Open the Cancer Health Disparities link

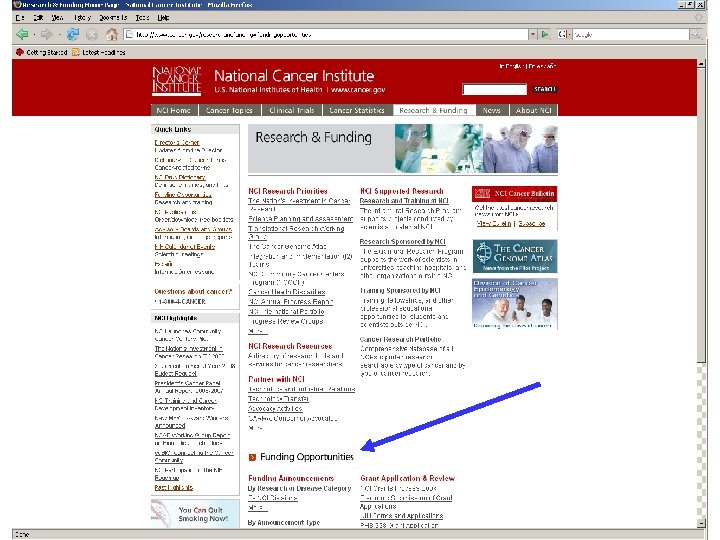pyautogui.click(x=287, y=292)
